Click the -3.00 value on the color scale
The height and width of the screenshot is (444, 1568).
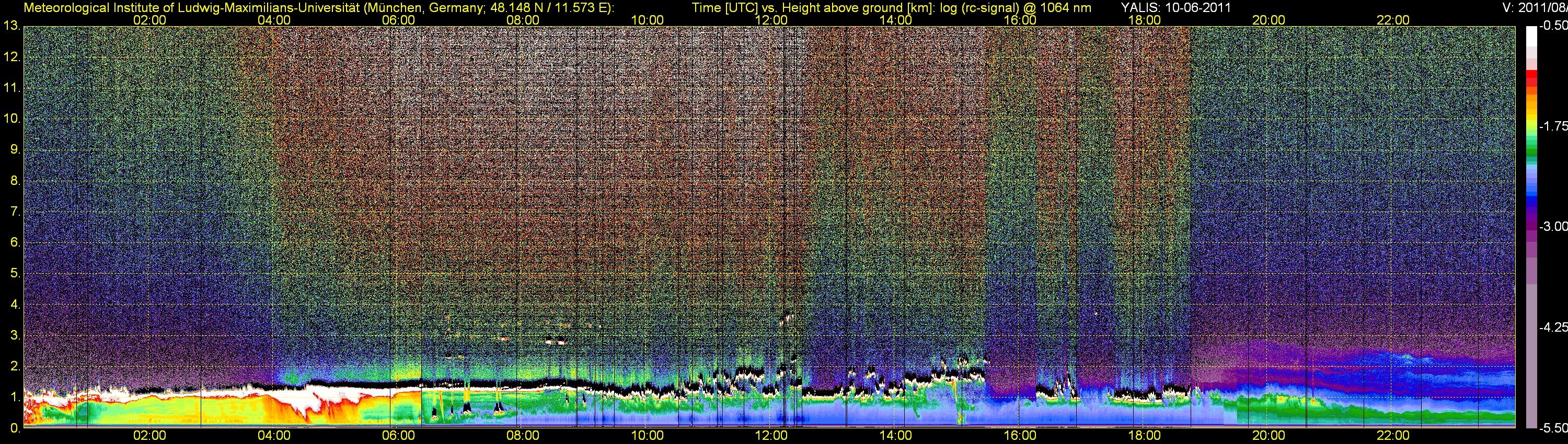click(x=1553, y=227)
